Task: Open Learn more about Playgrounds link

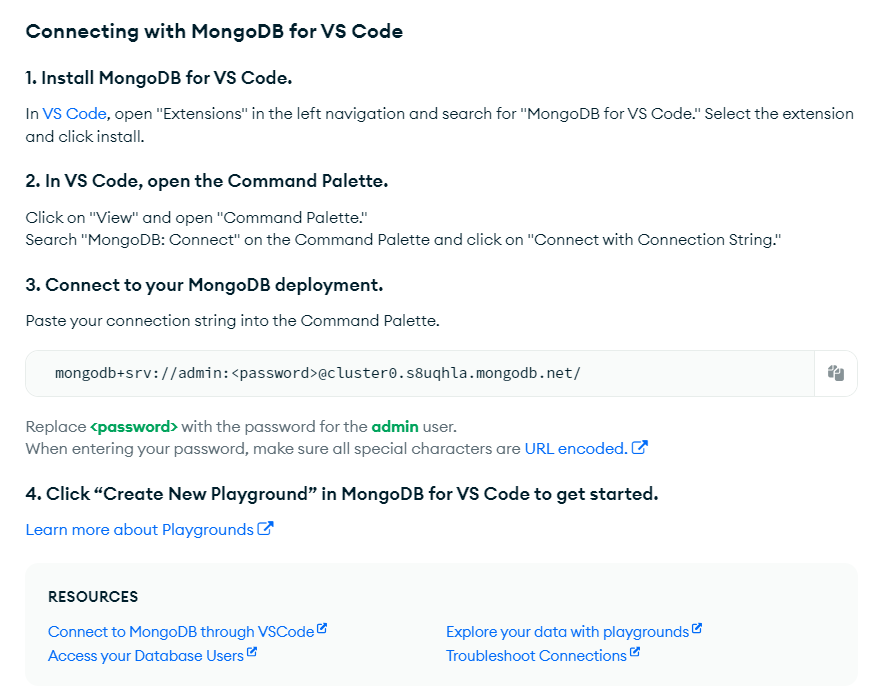Action: click(x=140, y=530)
